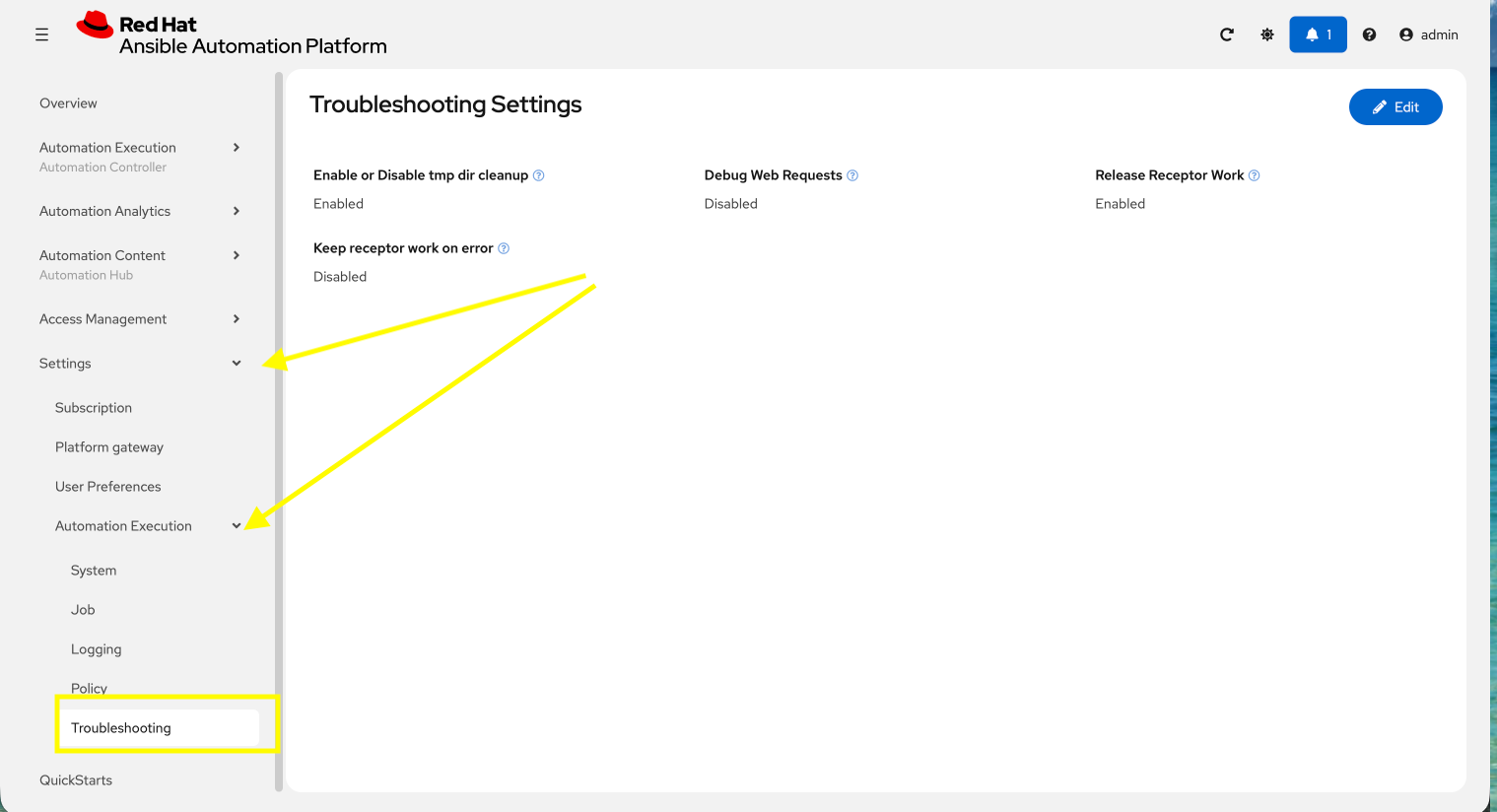Open help using the question mark icon
The image size is (1497, 812).
click(1369, 34)
